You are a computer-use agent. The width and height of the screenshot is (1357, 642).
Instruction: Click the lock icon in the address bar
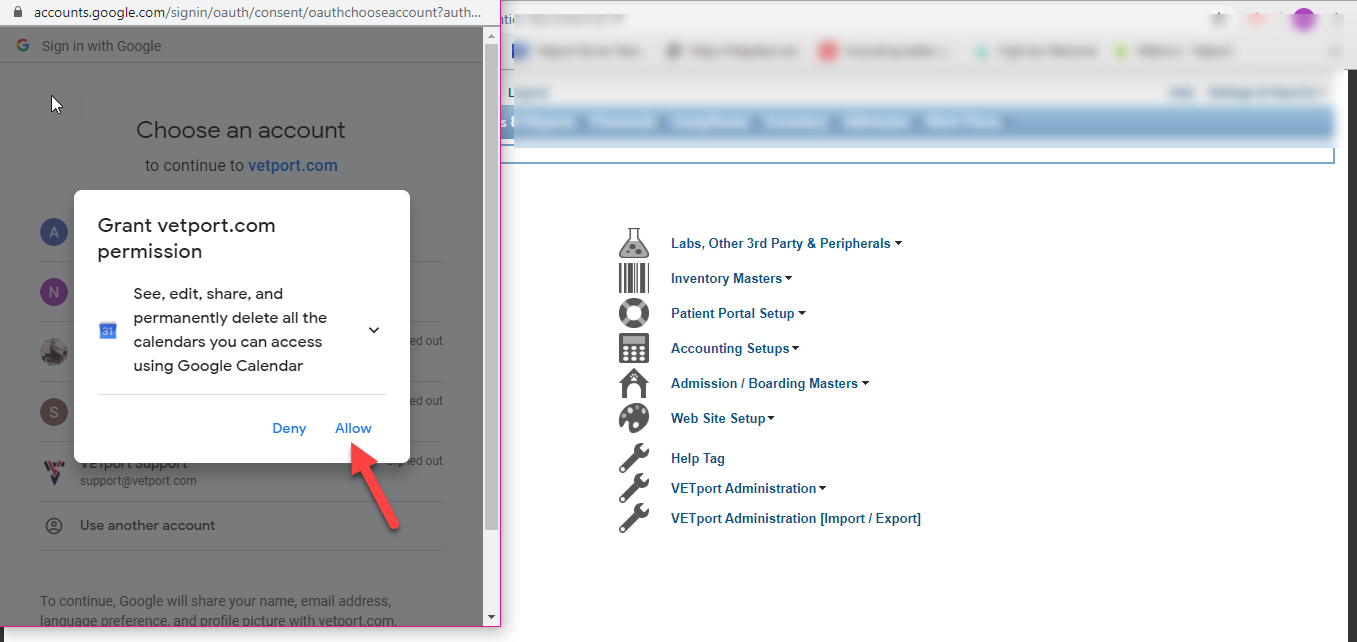point(18,14)
